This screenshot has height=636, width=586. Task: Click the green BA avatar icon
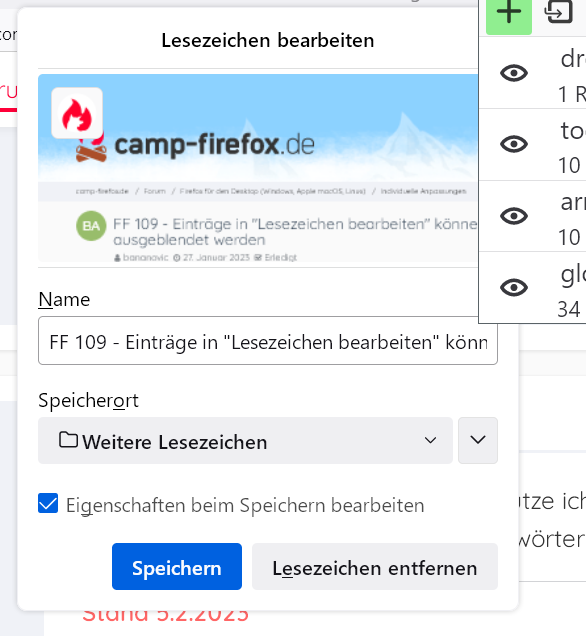tap(91, 226)
